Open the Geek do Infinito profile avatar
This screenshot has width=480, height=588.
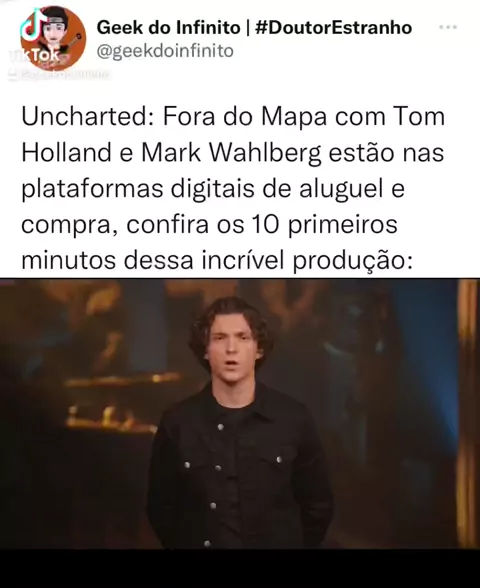click(53, 38)
